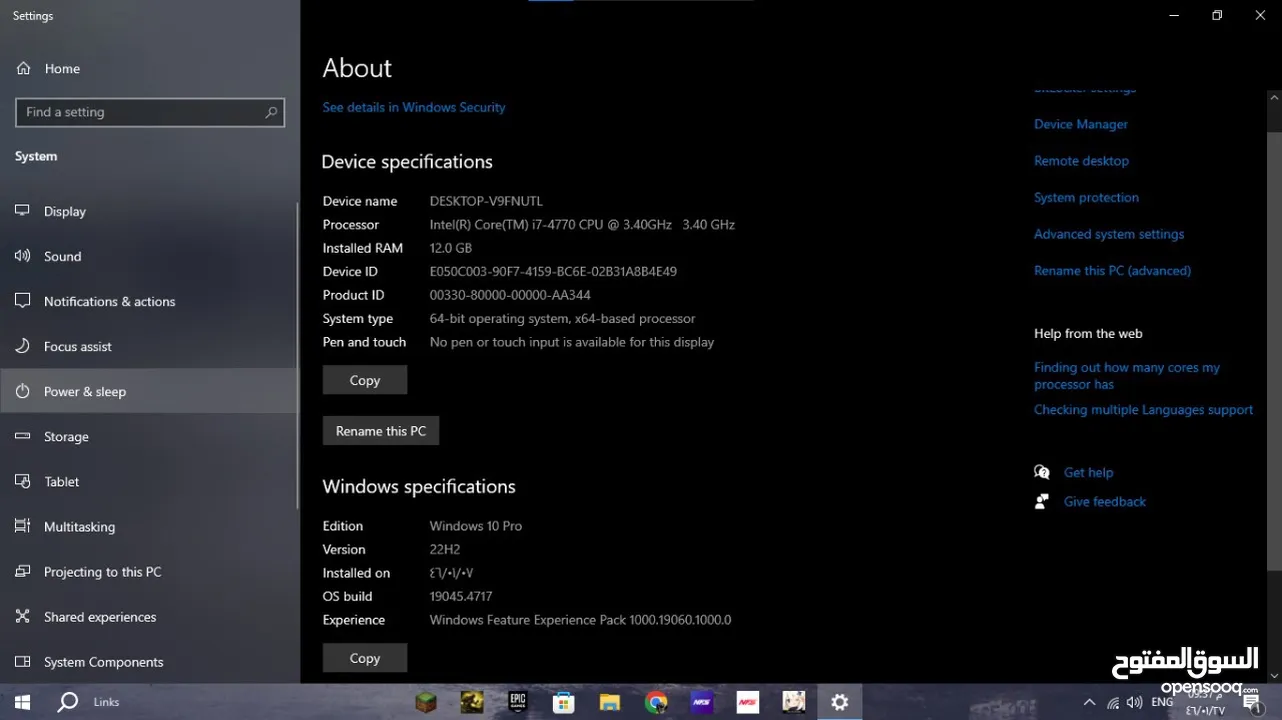
Task: Open System Components
Action: click(x=150, y=662)
